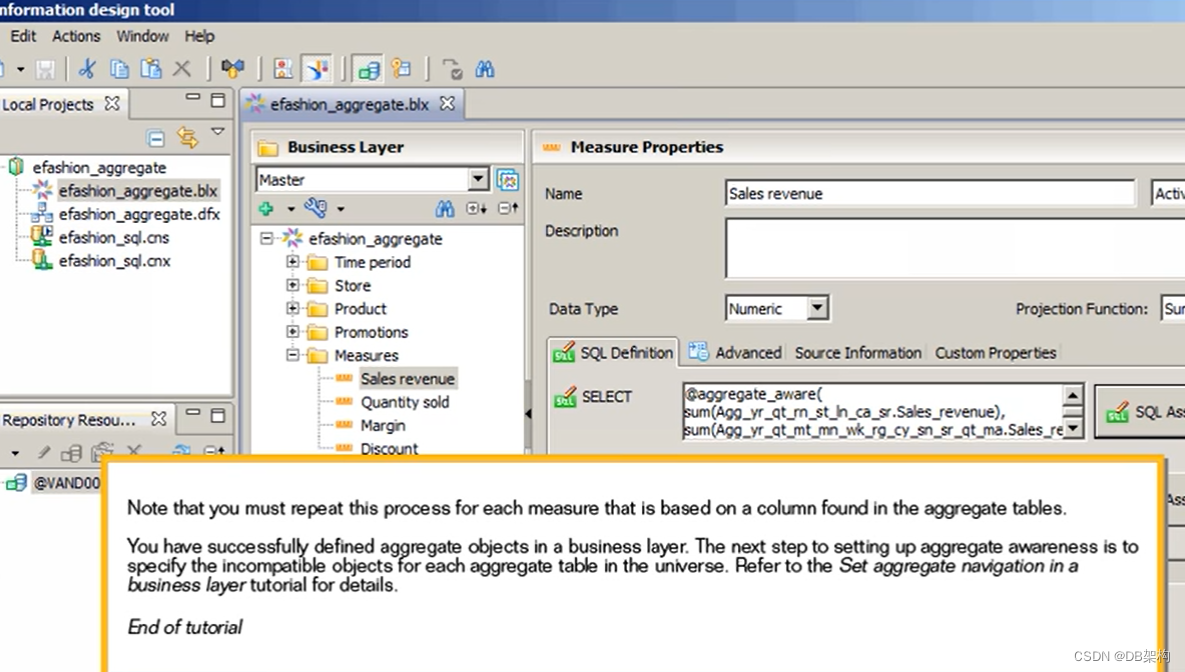This screenshot has height=672, width=1185.
Task: Open the Master business layer view dropdown
Action: pyautogui.click(x=478, y=180)
